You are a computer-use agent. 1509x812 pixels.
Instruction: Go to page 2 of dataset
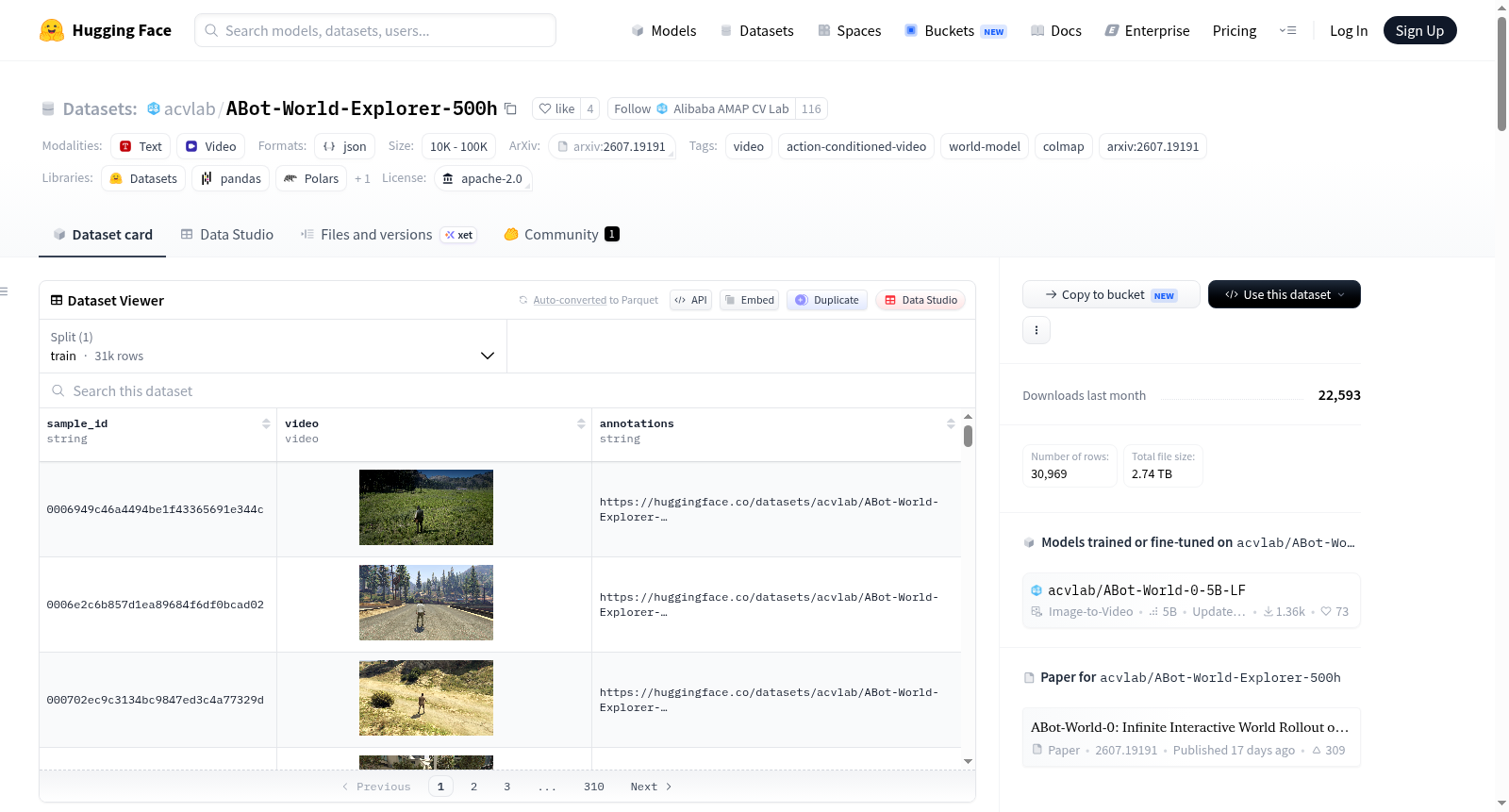[x=473, y=787]
